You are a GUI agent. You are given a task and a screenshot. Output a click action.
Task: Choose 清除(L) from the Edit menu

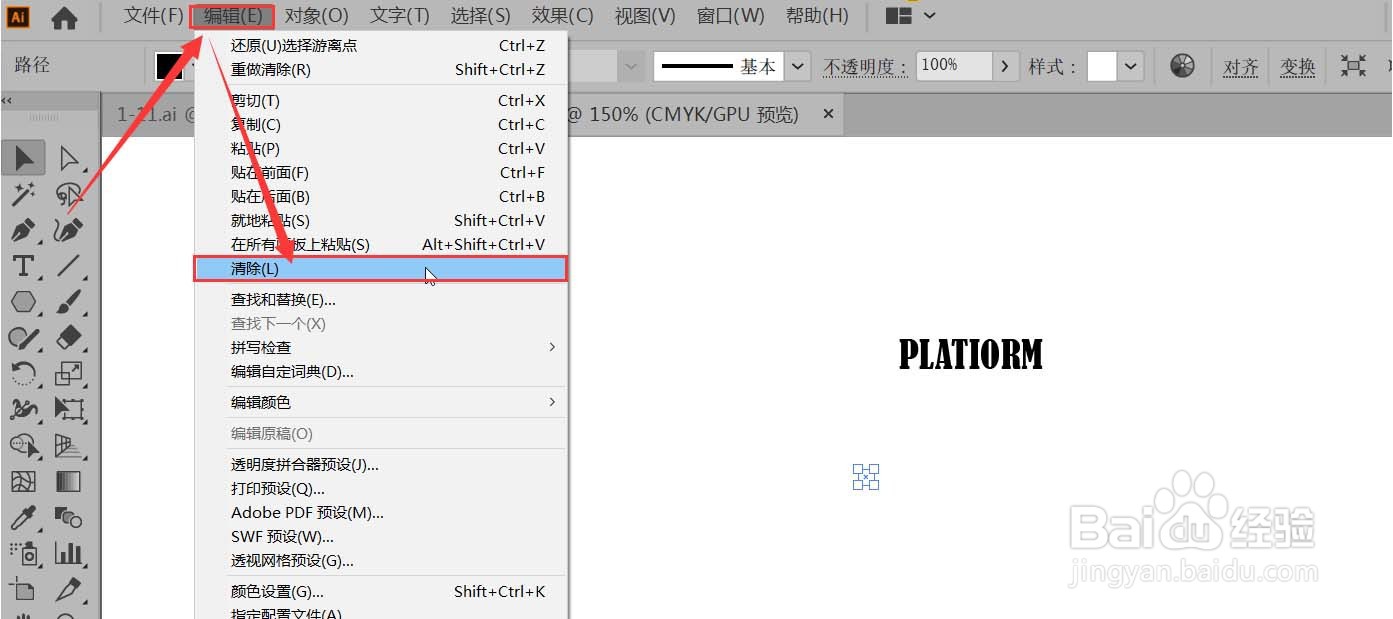coord(381,268)
